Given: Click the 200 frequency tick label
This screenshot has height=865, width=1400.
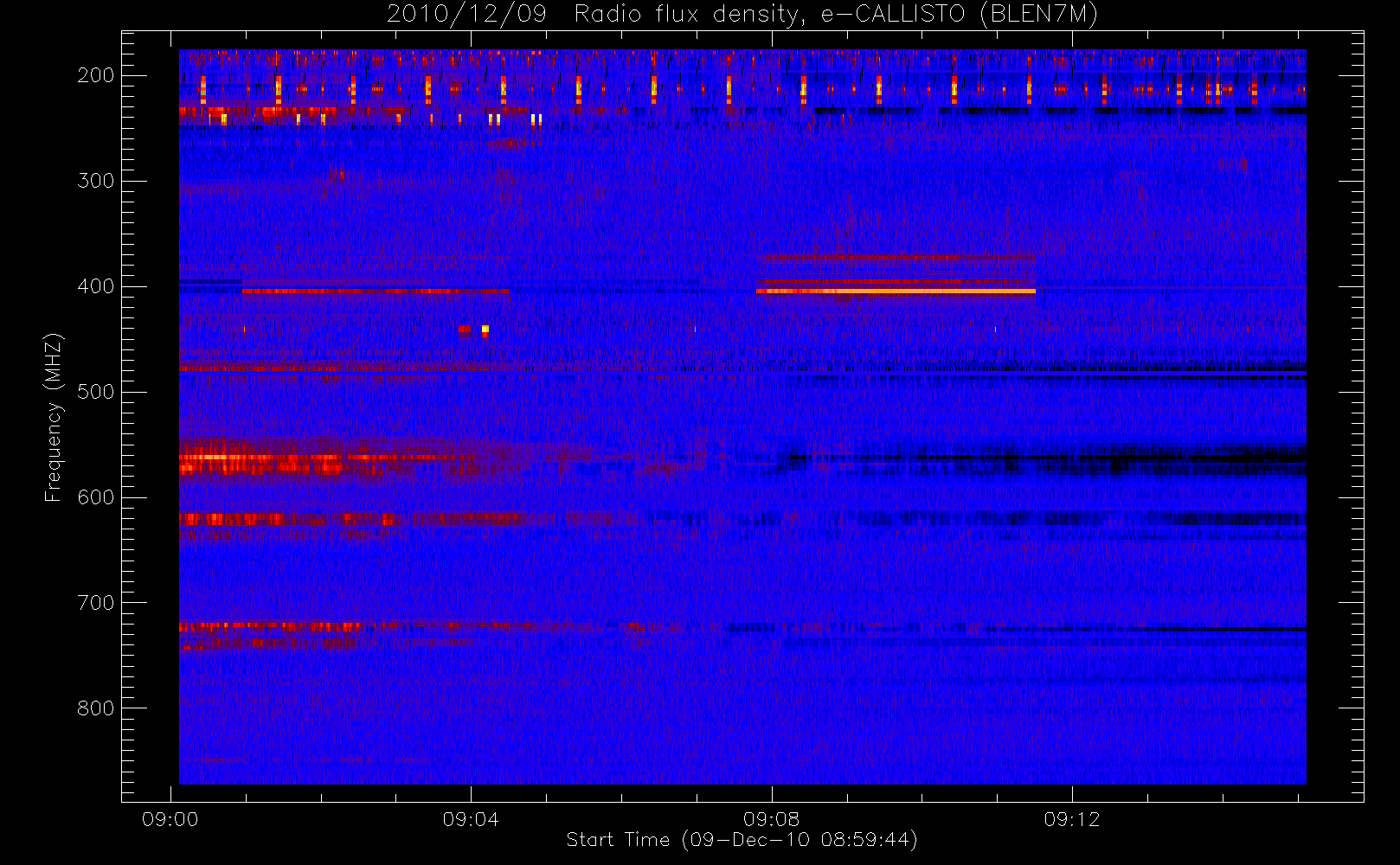Looking at the screenshot, I should (95, 75).
